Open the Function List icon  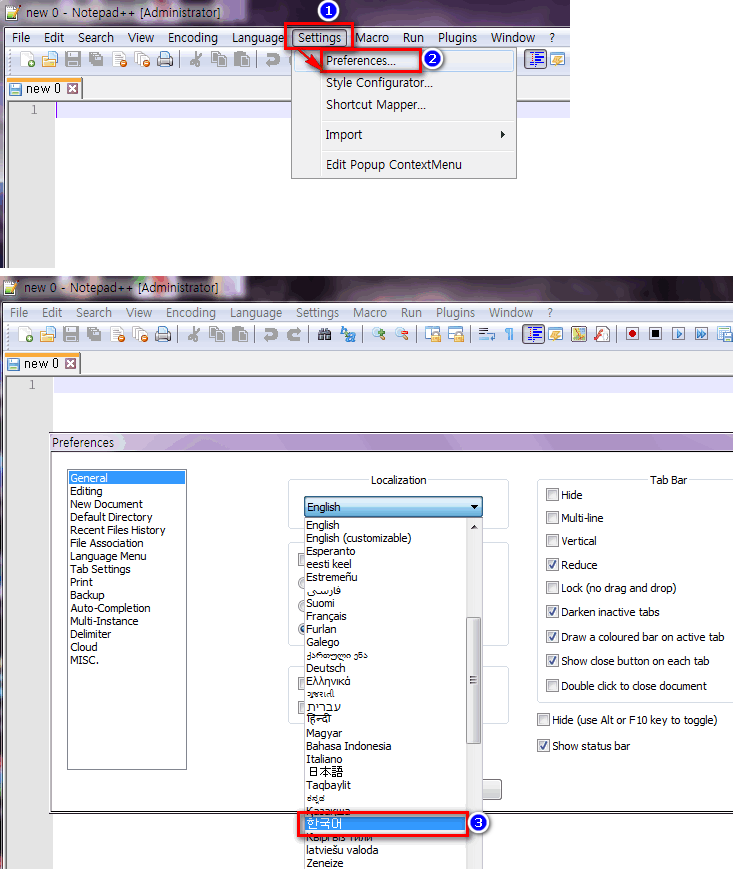[x=602, y=334]
